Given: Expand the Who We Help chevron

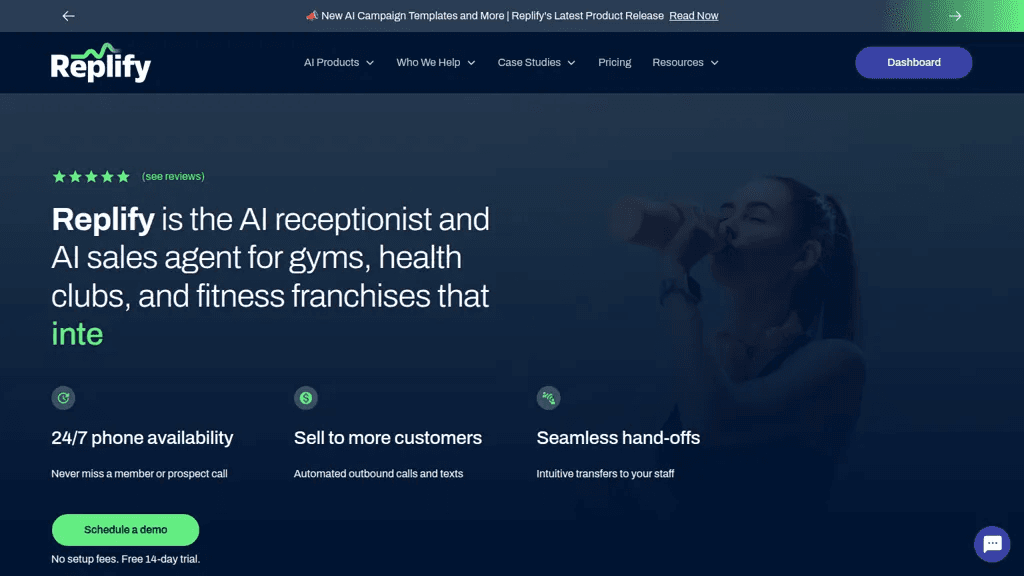Looking at the screenshot, I should 471,63.
